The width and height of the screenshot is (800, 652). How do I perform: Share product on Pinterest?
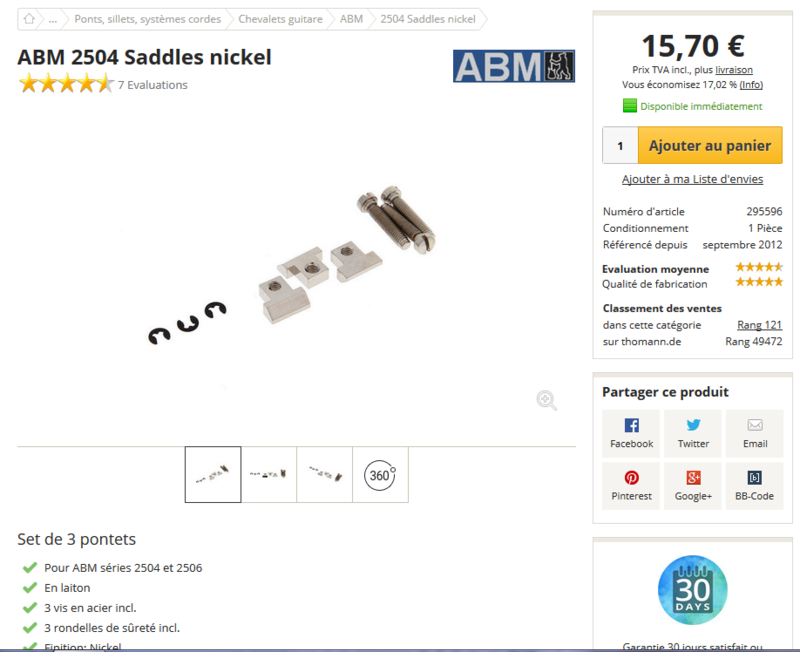631,486
